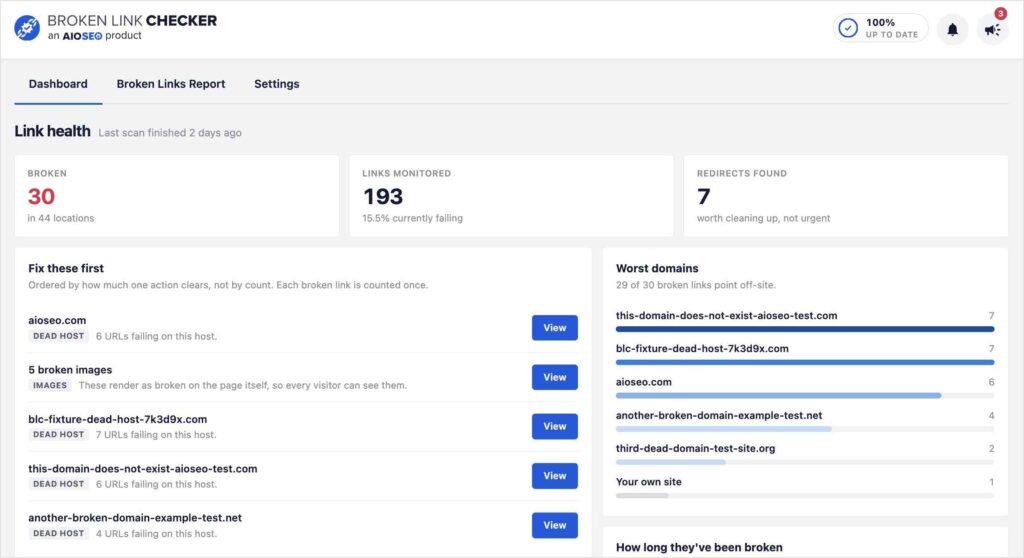The height and width of the screenshot is (558, 1024).
Task: View the 5 broken images issue
Action: [554, 377]
